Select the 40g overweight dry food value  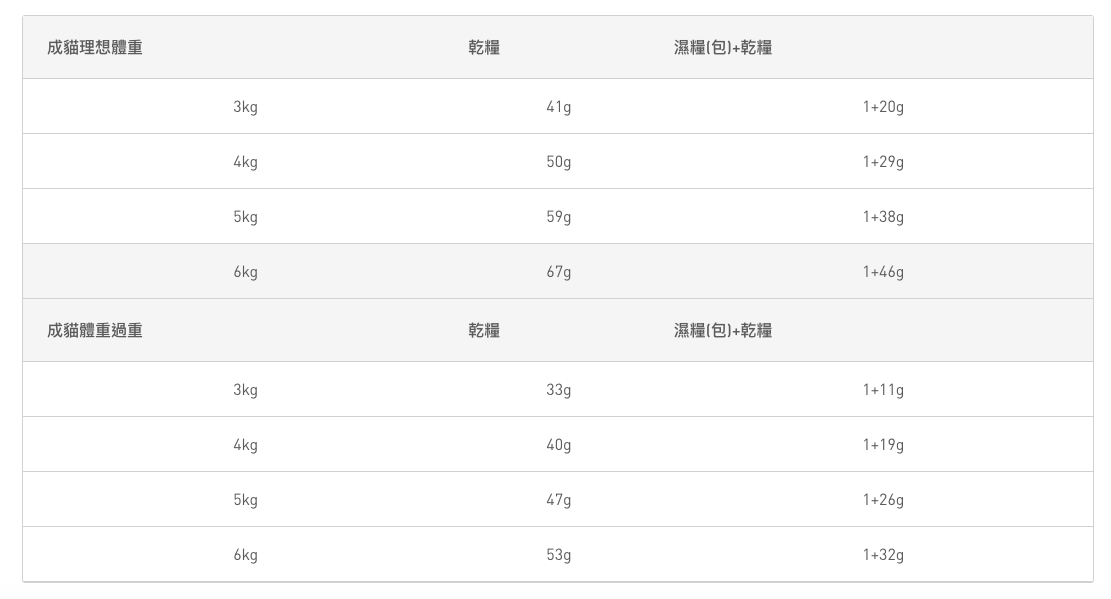click(559, 445)
